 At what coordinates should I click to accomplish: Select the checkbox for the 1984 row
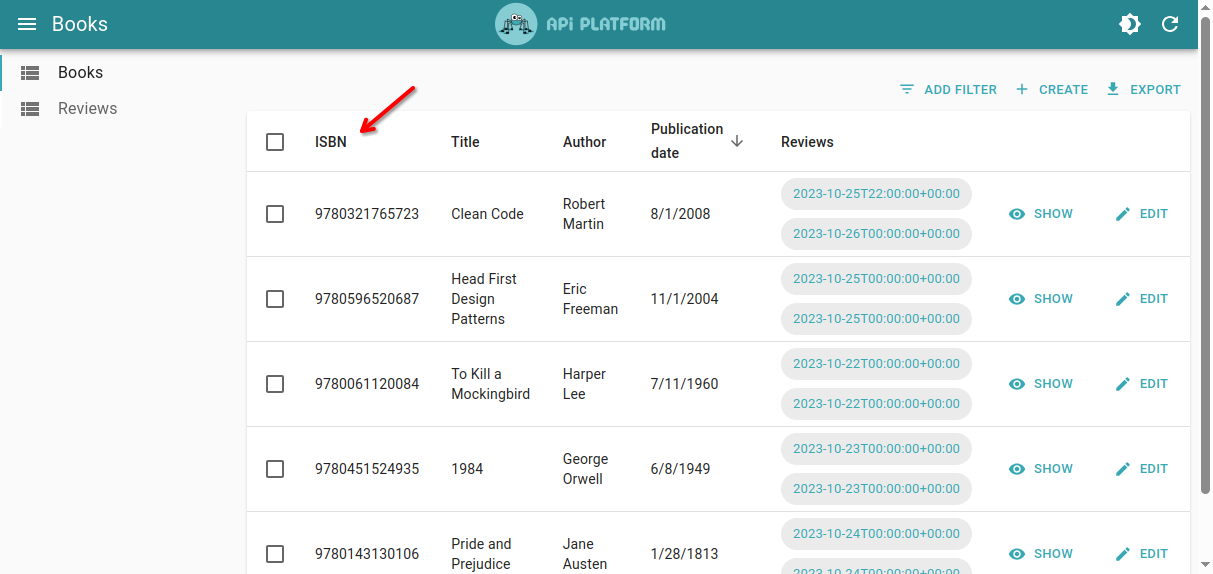275,469
